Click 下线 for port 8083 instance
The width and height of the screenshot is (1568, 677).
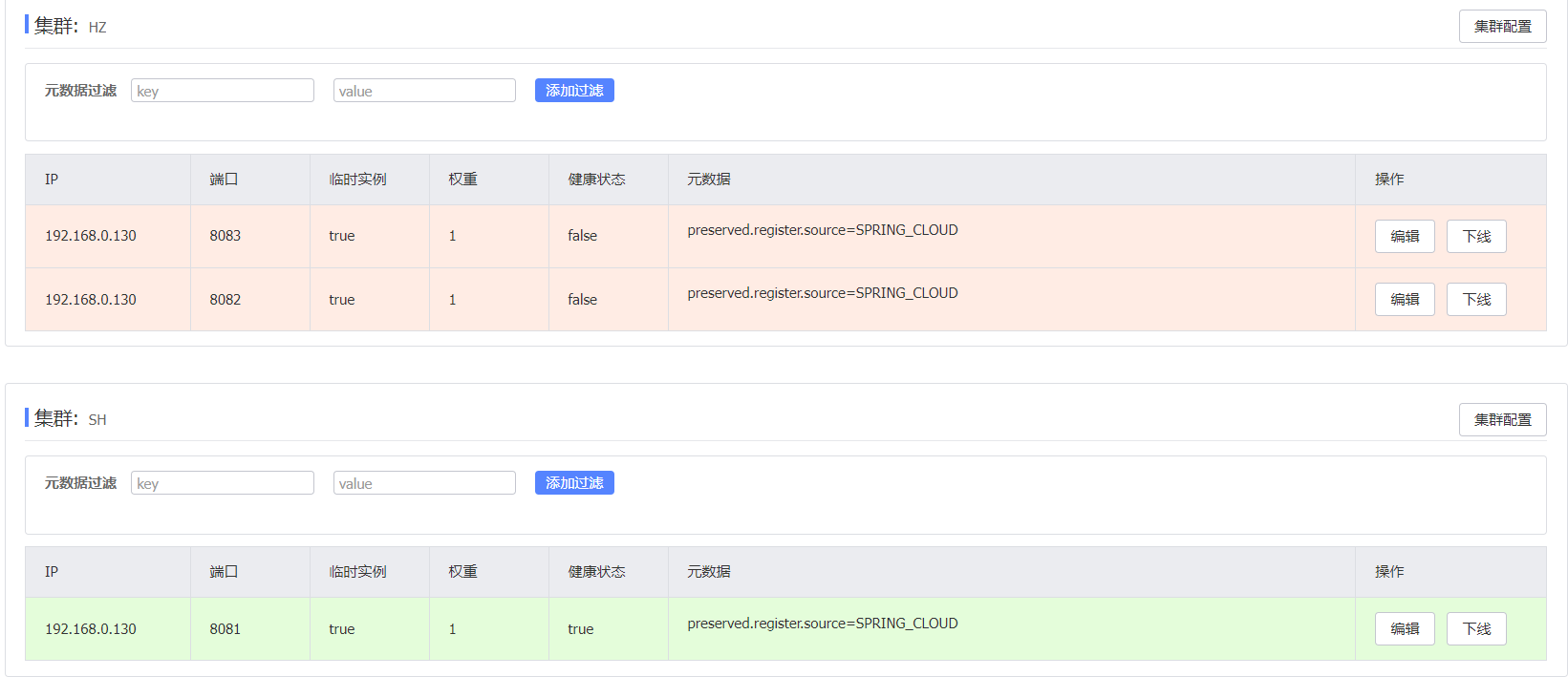click(1476, 236)
